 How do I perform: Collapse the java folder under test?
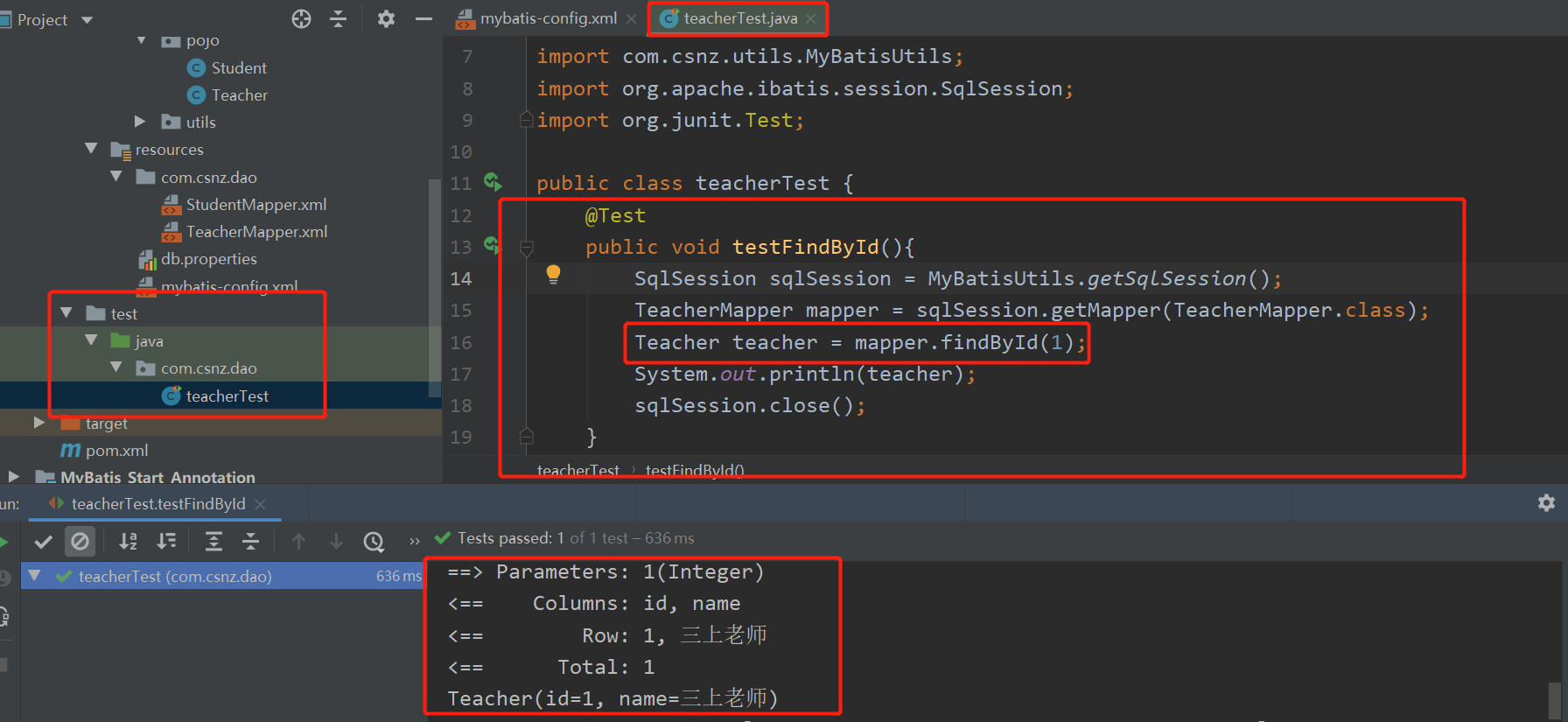pos(91,340)
